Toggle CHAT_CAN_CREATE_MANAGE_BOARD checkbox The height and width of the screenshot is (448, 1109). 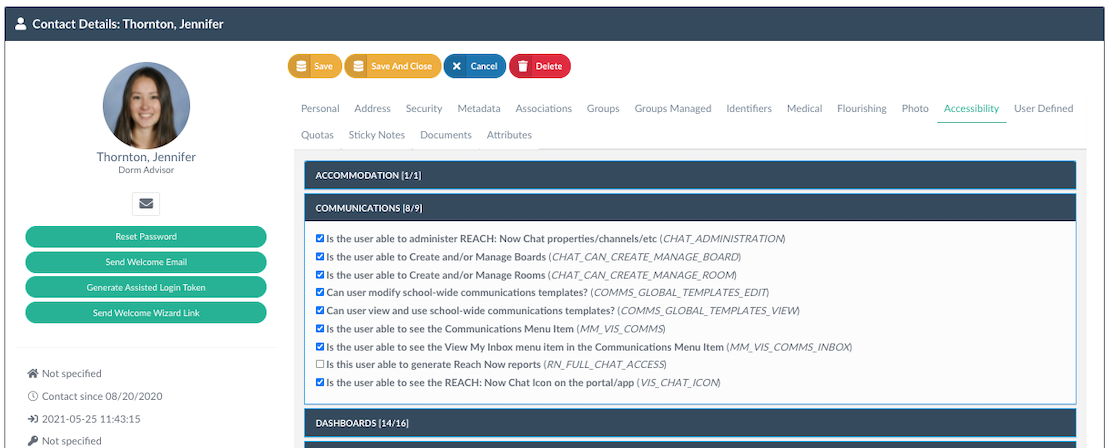pyautogui.click(x=320, y=256)
